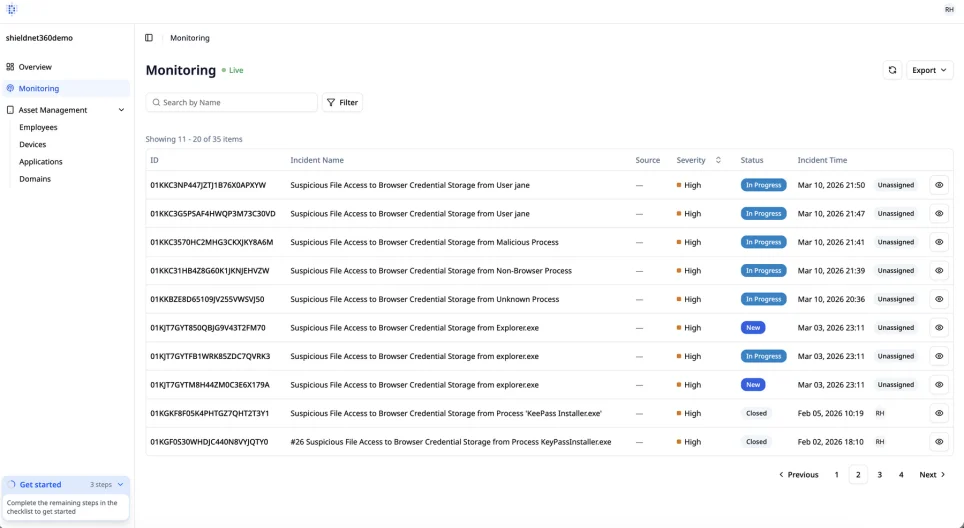Viewport: 964px width, 528px height.
Task: Click the Source column header
Action: tap(647, 160)
